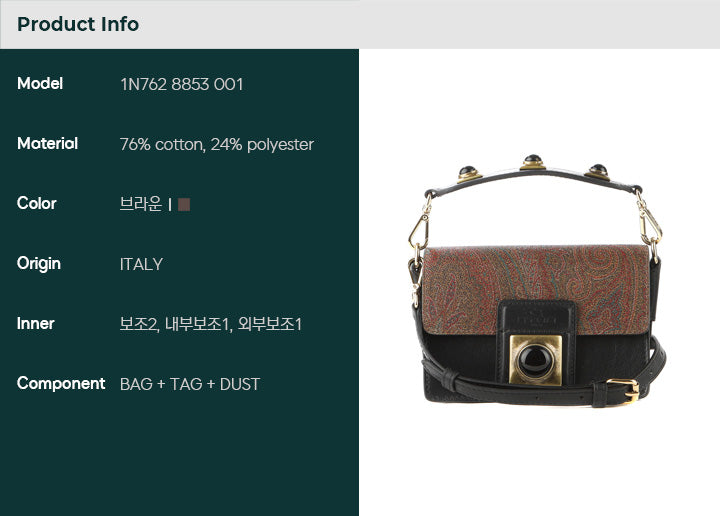Click the Model label
The height and width of the screenshot is (516, 720).
(x=40, y=84)
